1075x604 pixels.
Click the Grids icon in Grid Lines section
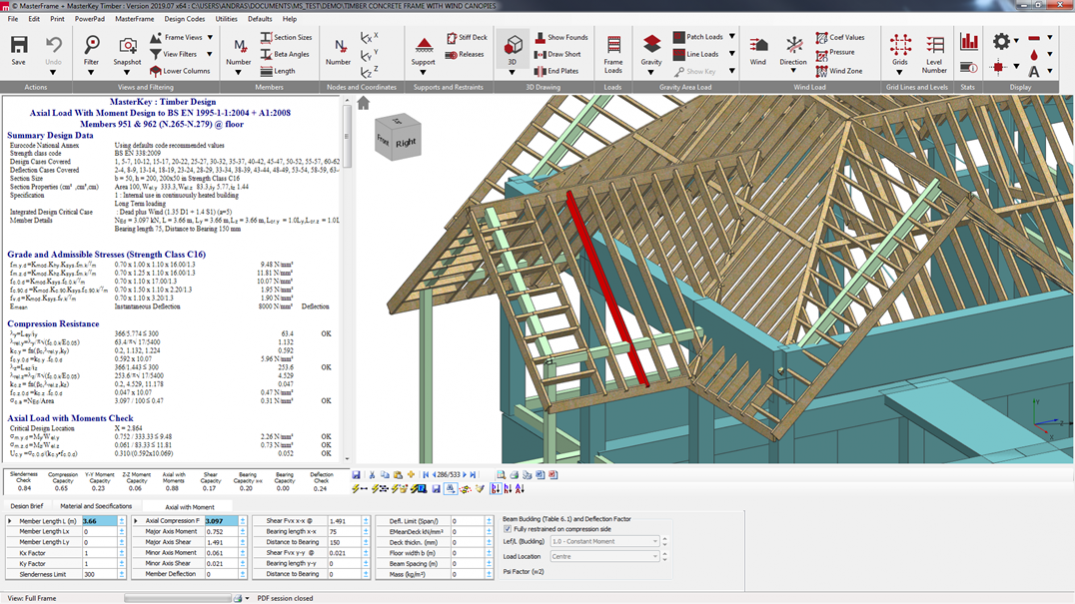(x=899, y=46)
